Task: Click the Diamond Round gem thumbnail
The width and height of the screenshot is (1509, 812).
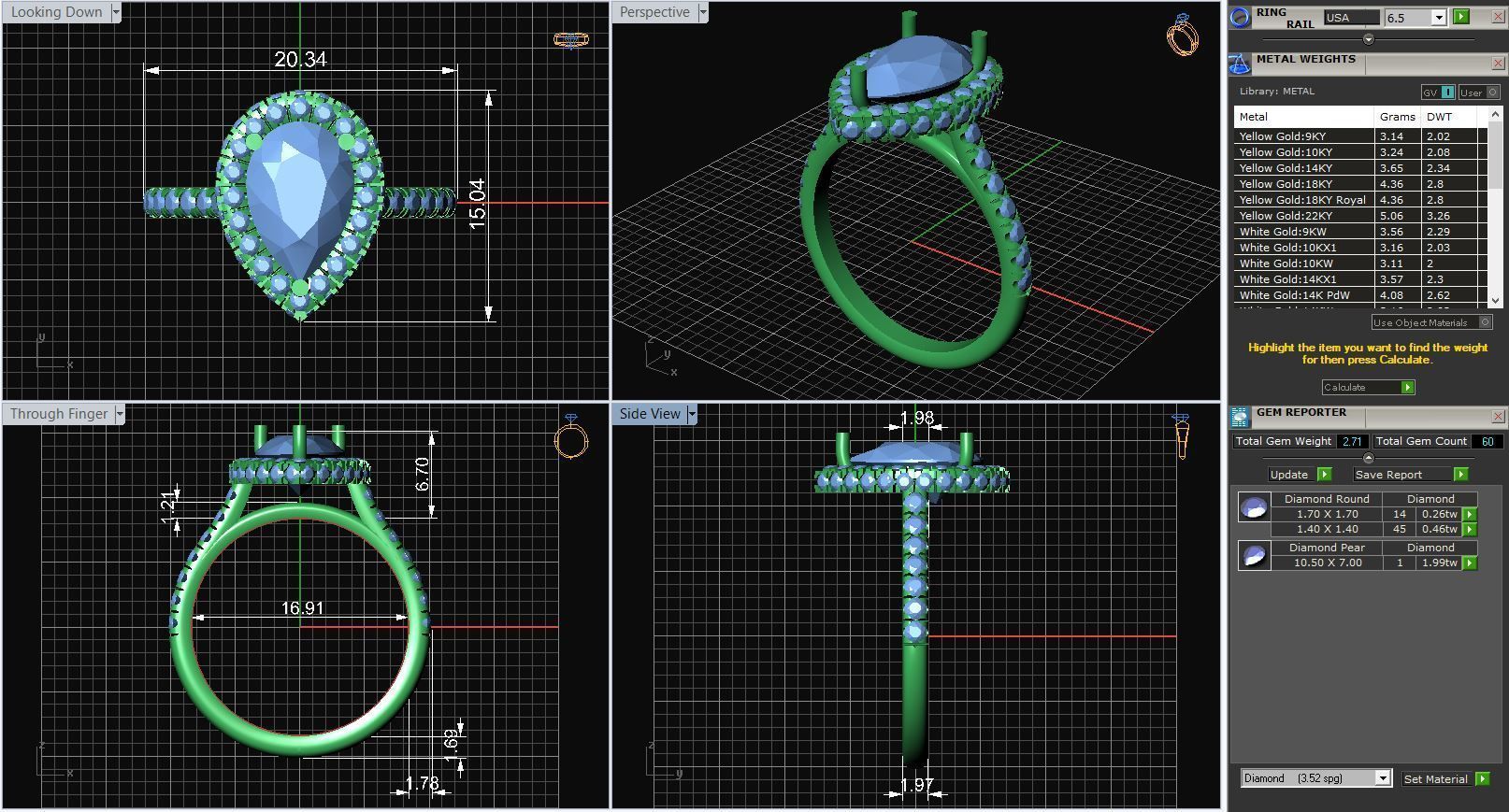Action: [x=1254, y=507]
